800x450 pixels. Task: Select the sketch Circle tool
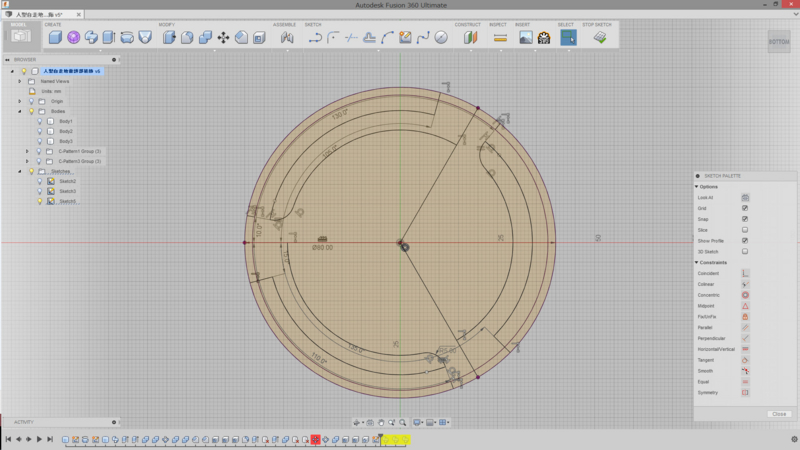[x=441, y=37]
